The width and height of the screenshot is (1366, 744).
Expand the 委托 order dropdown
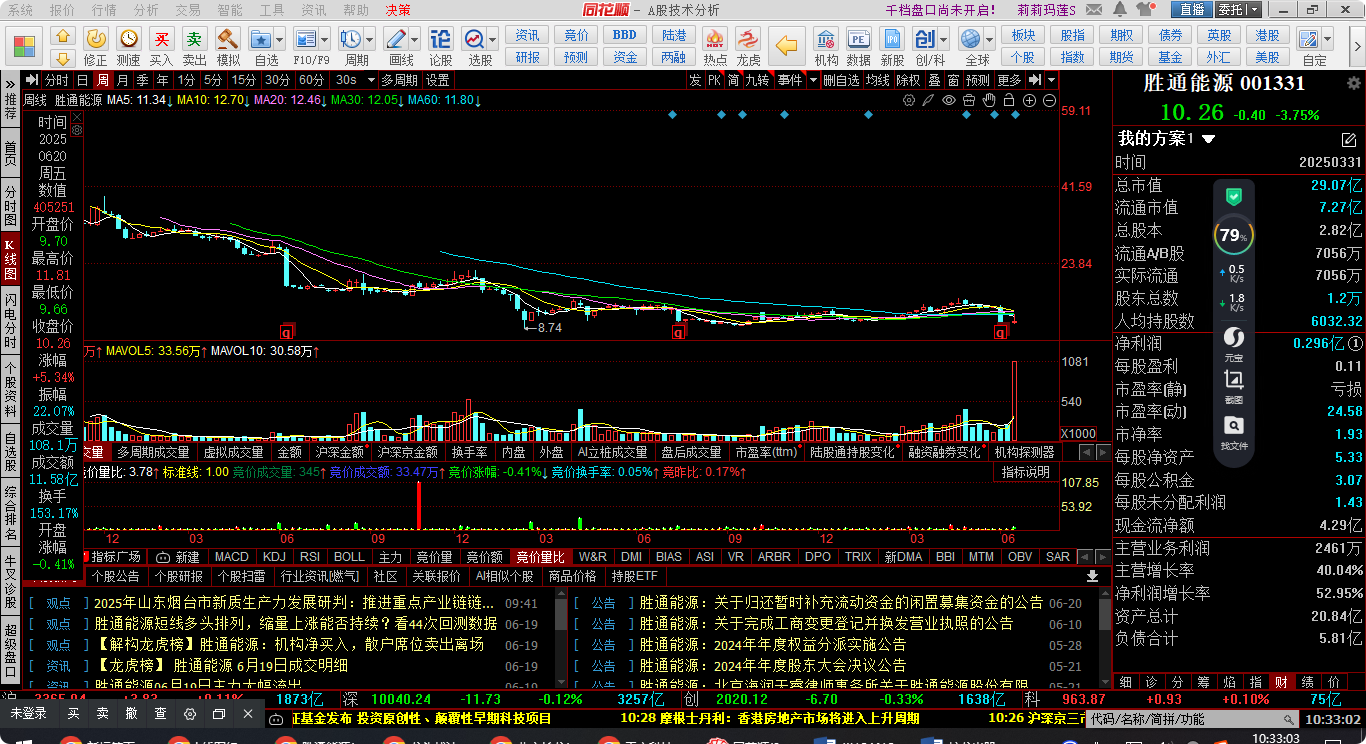[1254, 9]
